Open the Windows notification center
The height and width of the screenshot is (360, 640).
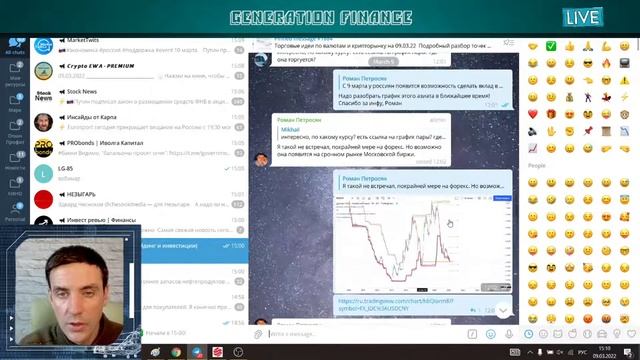click(x=627, y=352)
